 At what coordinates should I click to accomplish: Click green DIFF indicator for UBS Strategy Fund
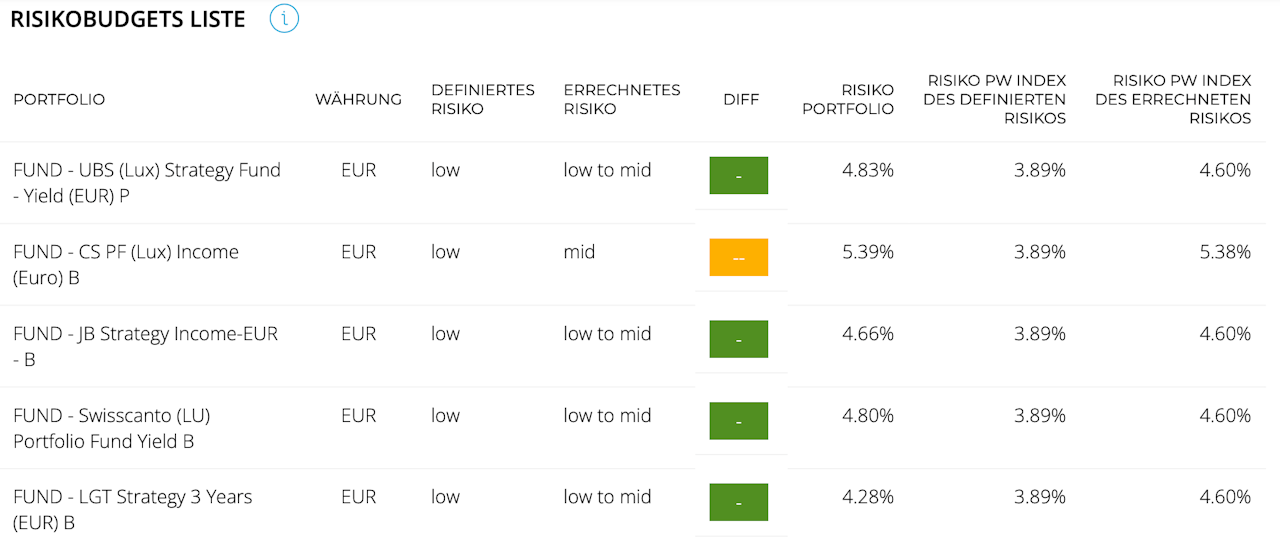click(x=739, y=175)
